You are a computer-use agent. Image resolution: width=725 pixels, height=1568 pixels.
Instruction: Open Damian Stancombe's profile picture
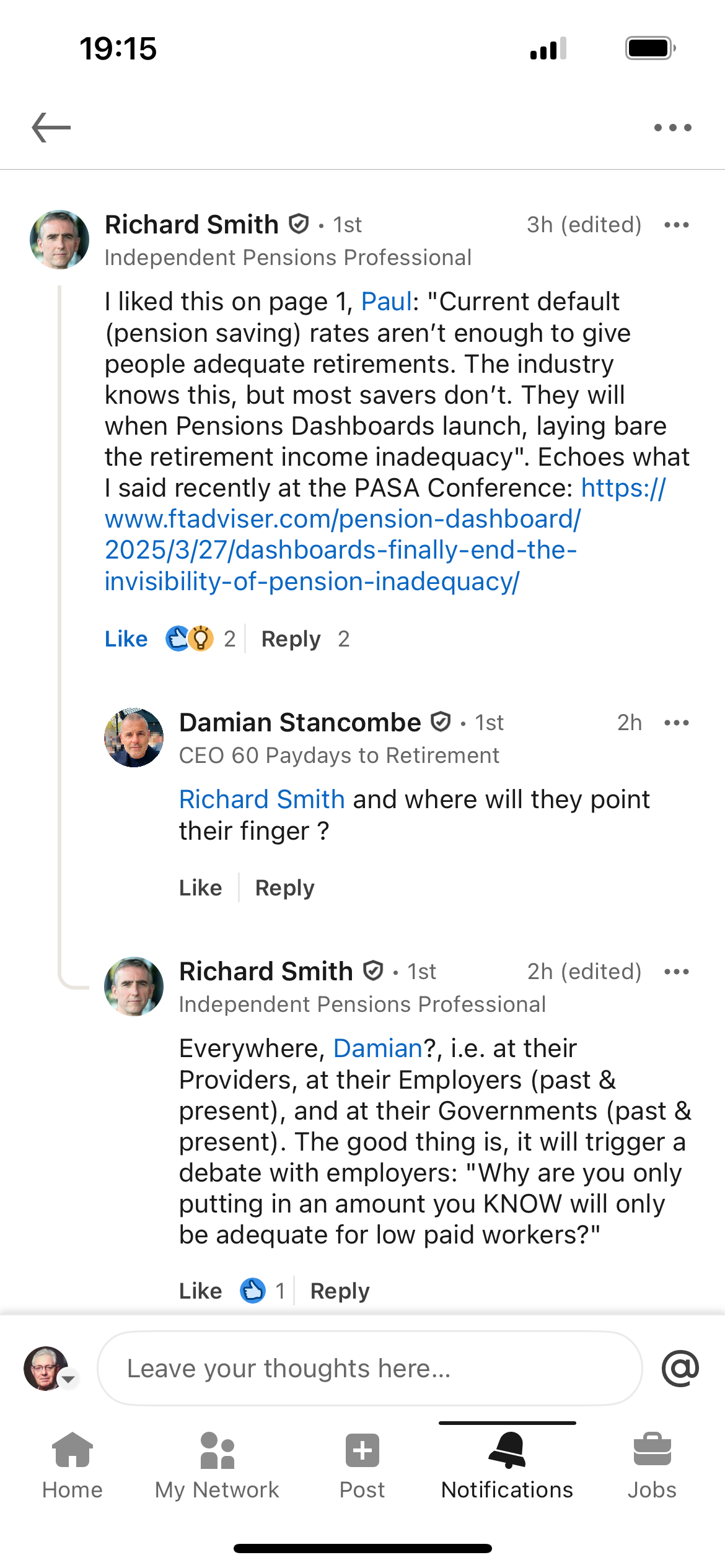click(134, 738)
